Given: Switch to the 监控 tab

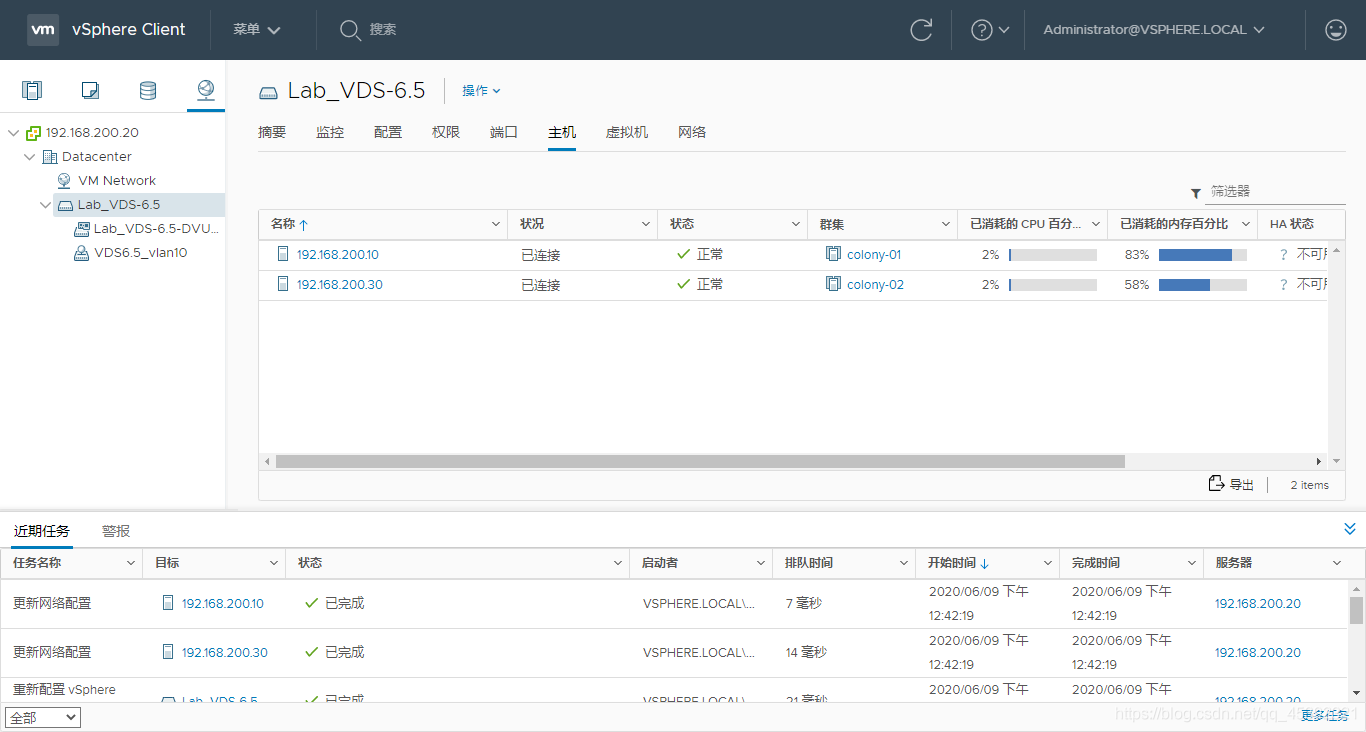Looking at the screenshot, I should 330,132.
